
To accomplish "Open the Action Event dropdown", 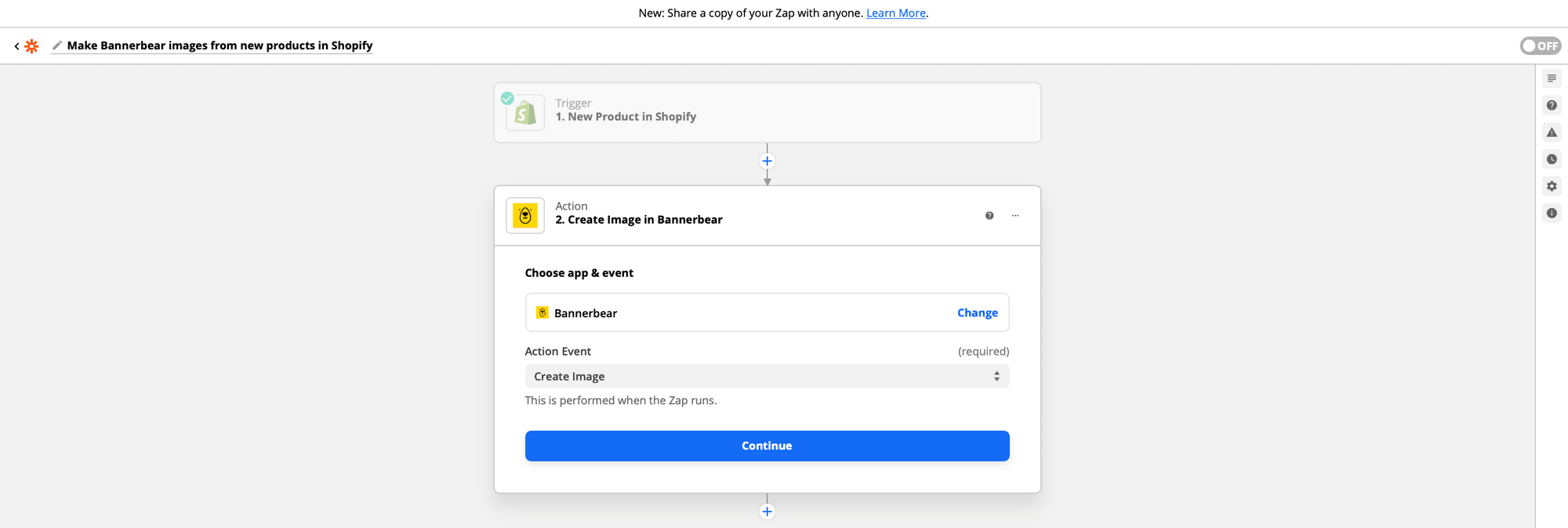I will click(x=767, y=377).
